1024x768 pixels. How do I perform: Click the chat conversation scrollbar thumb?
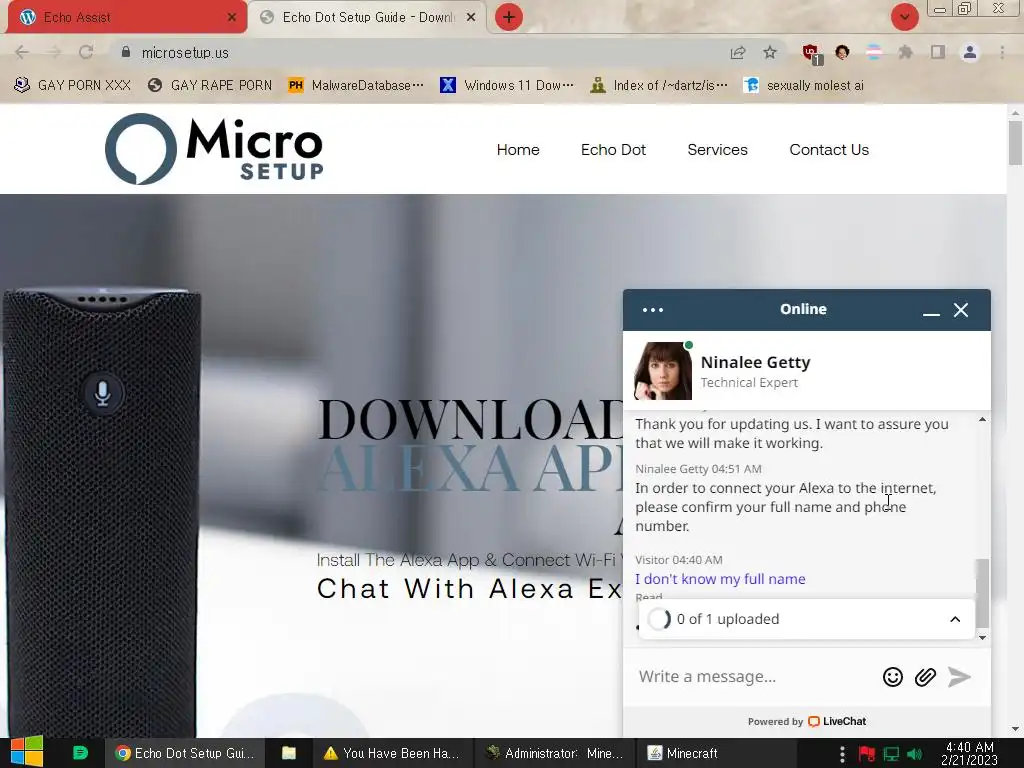coord(982,593)
